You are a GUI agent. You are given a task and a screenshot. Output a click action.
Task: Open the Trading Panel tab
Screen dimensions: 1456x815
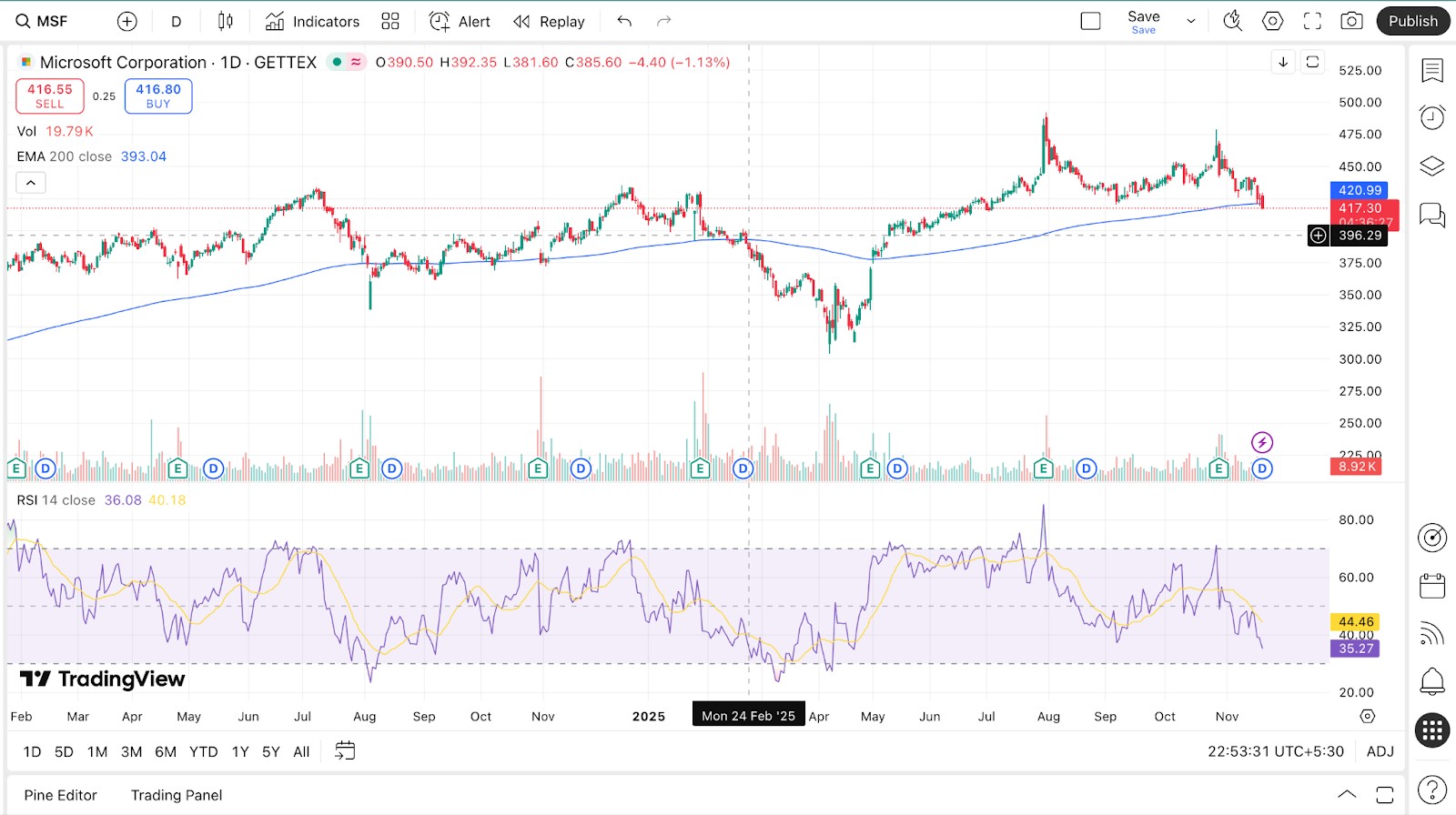point(177,795)
